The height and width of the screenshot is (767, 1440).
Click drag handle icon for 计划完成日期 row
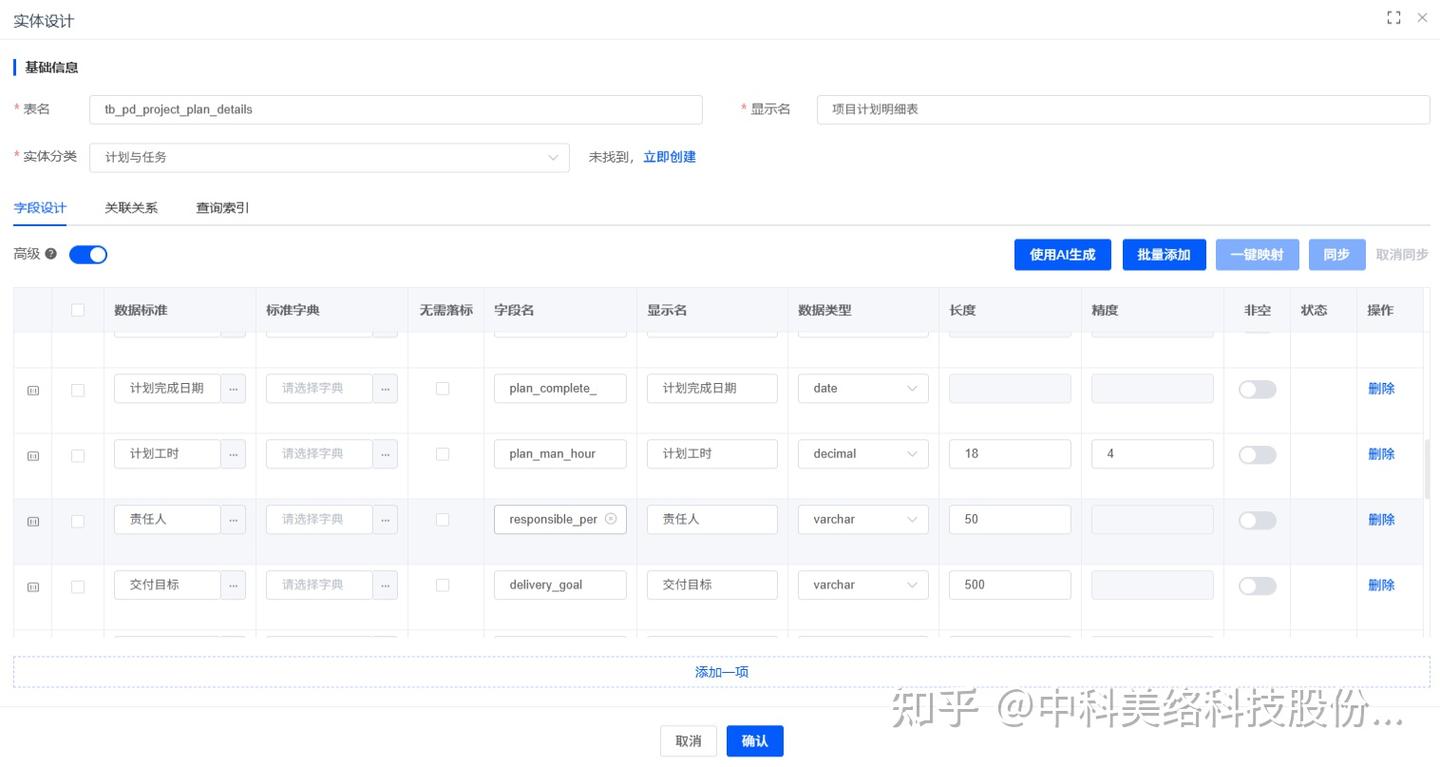click(x=33, y=390)
